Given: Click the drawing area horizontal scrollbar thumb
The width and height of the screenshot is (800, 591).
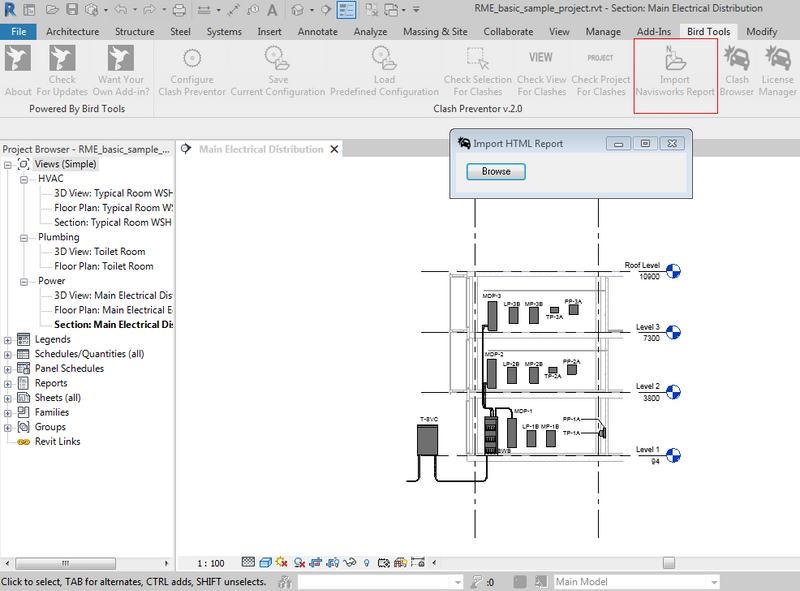Looking at the screenshot, I should pyautogui.click(x=669, y=563).
